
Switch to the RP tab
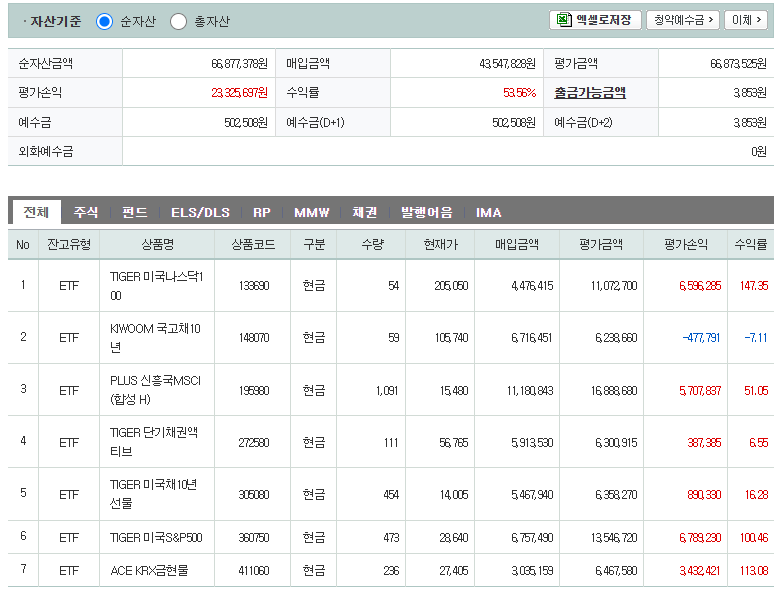coord(261,212)
